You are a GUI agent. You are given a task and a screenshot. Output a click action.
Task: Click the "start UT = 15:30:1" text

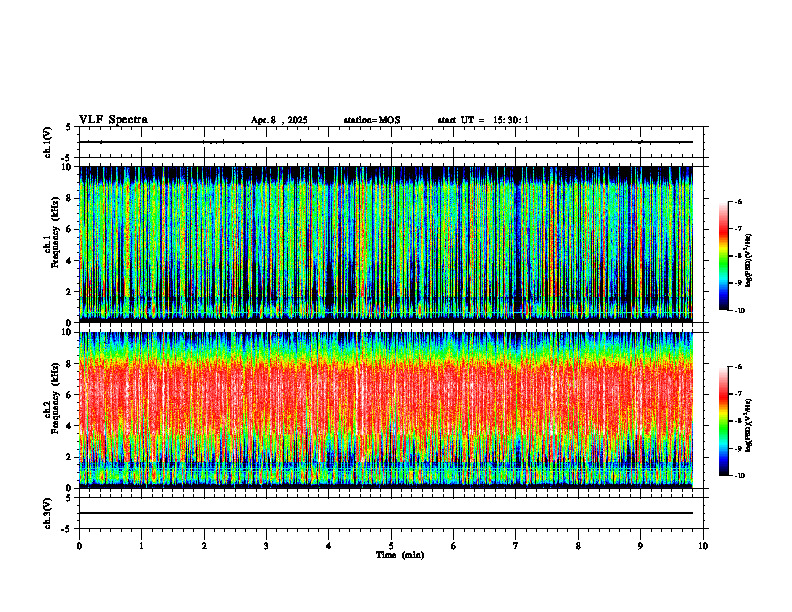pos(483,120)
